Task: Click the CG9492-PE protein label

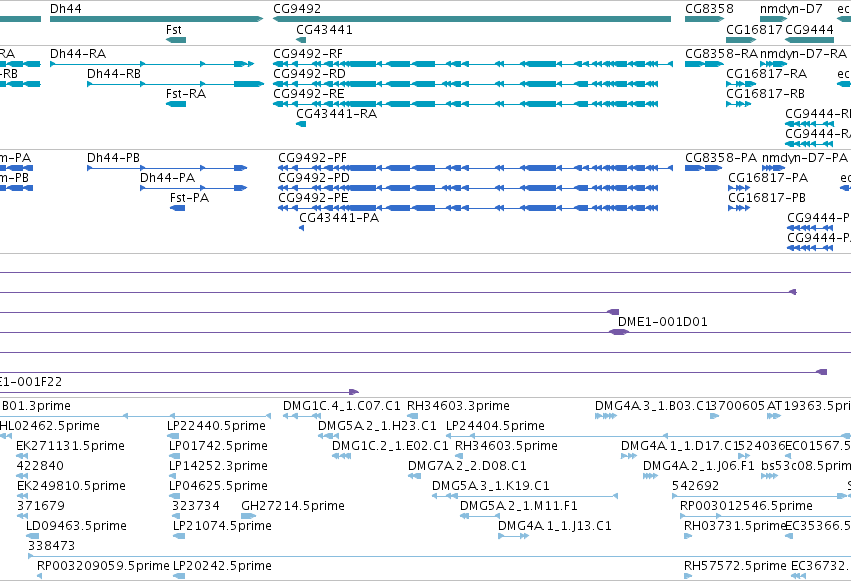Action: pos(313,198)
